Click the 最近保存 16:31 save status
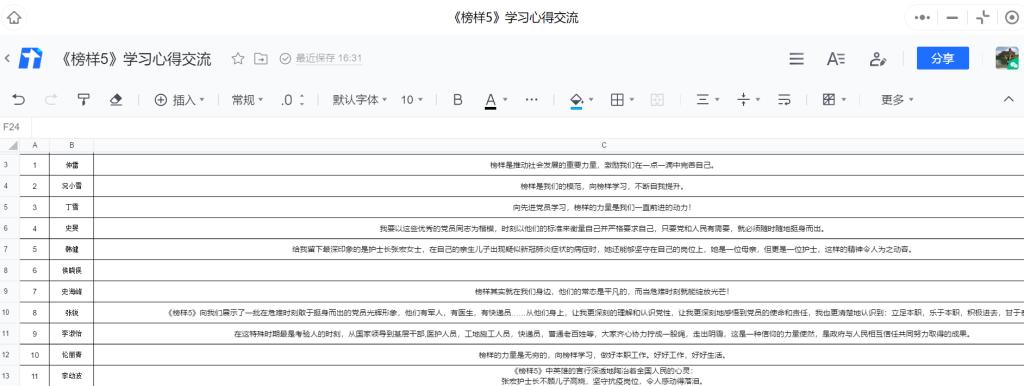1024x386 pixels. 321,58
